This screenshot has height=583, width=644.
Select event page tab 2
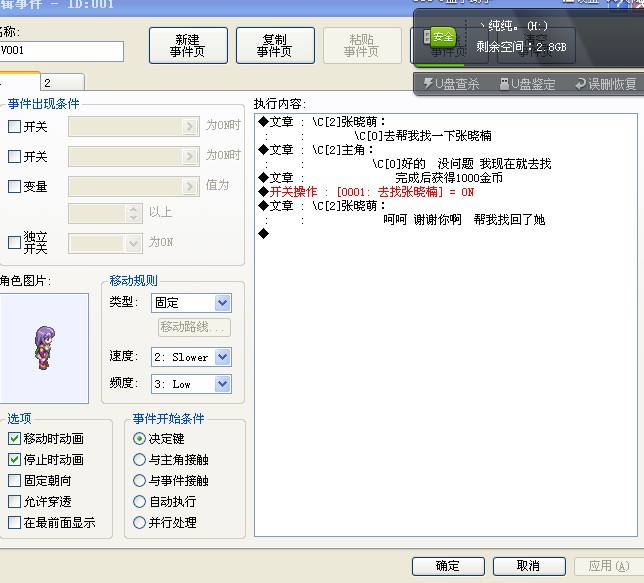63,82
